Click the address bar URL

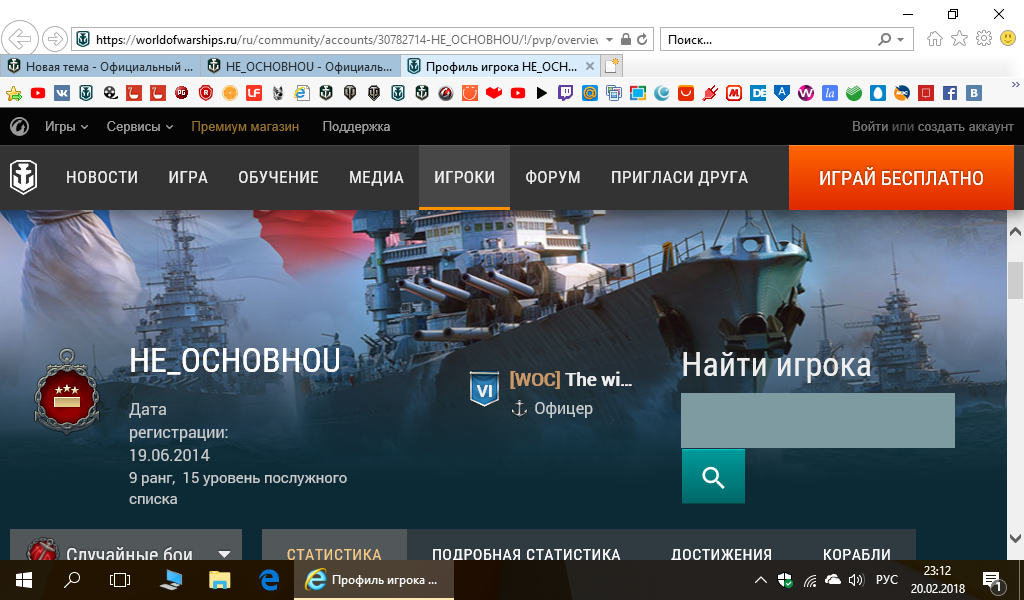(346, 39)
